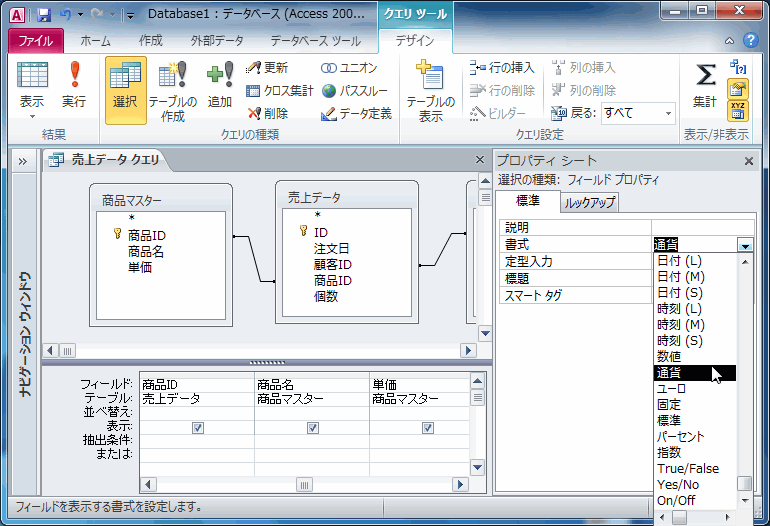Select ユーロ in format list

695,388
